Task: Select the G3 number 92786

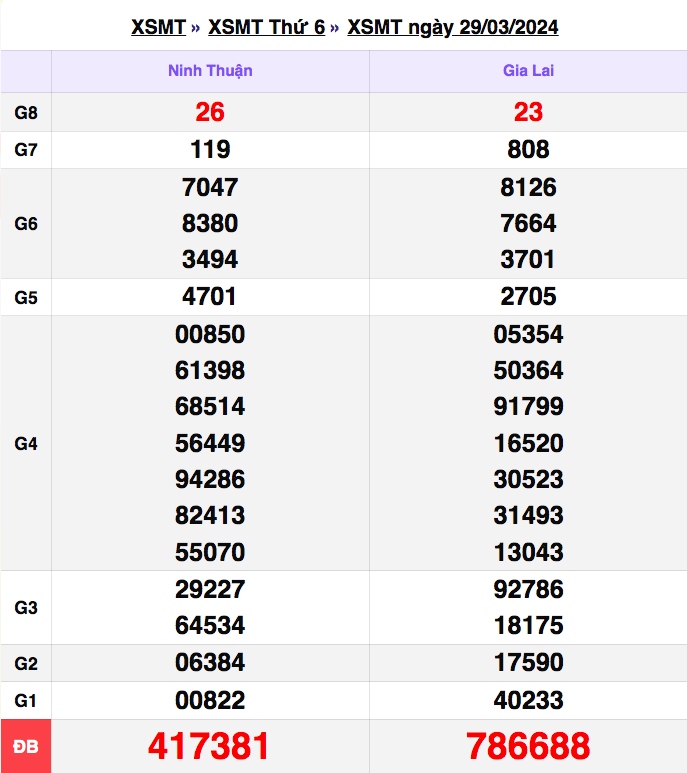Action: [x=528, y=589]
